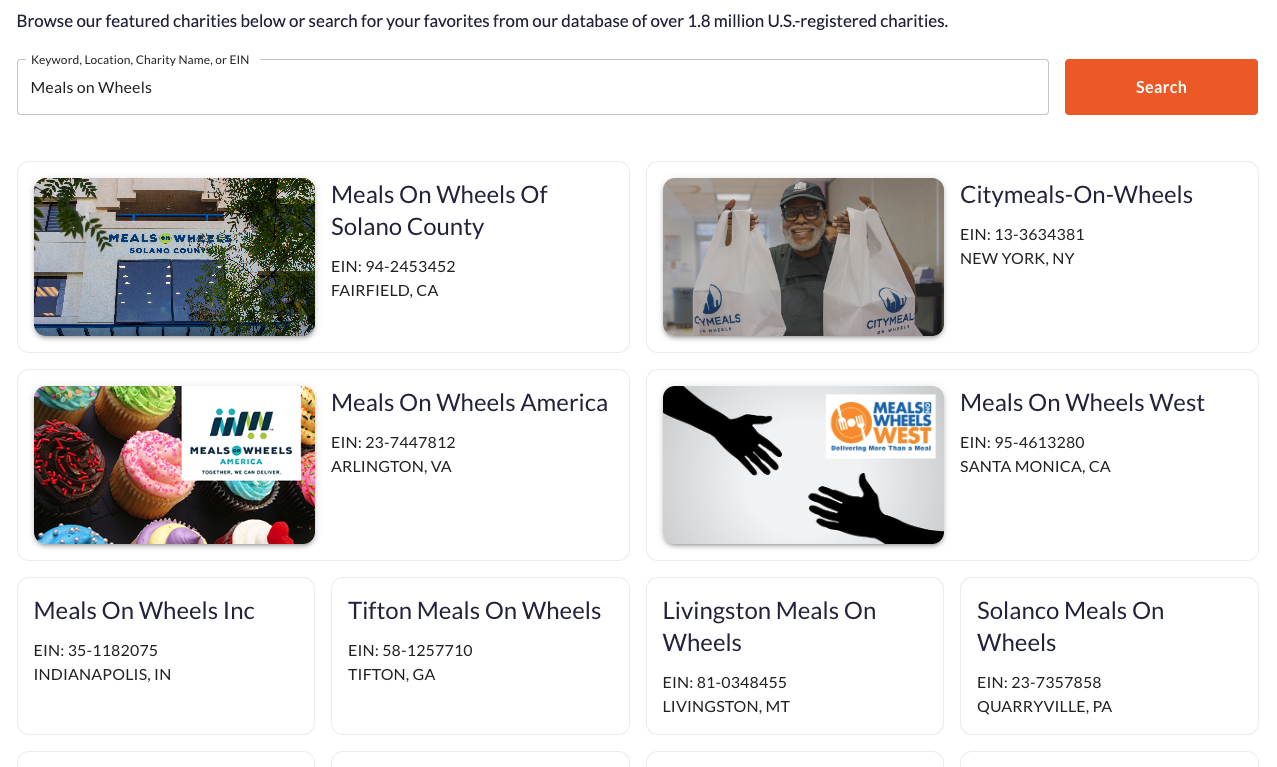The width and height of the screenshot is (1277, 767).
Task: Open the Meals On Wheels America title
Action: (x=469, y=402)
